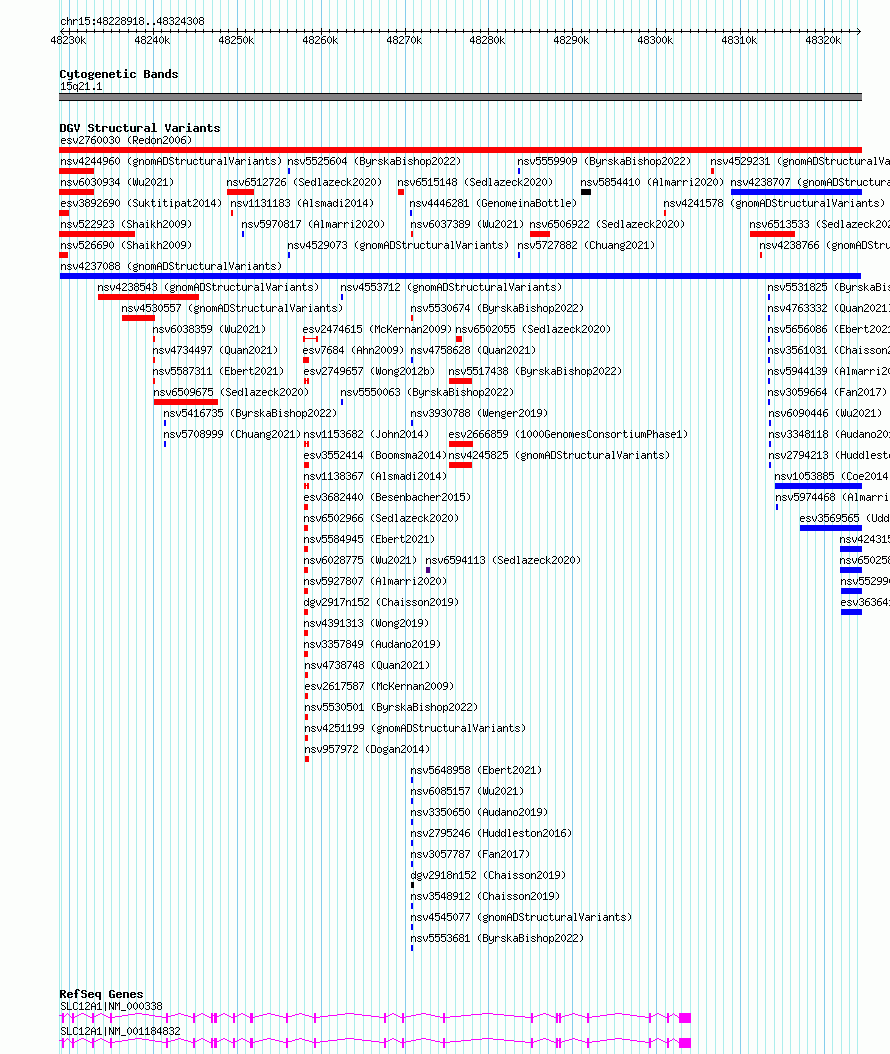890x1054 pixels.
Task: Open nsv522923 (Shaikh2009) variant
Action: [126, 224]
